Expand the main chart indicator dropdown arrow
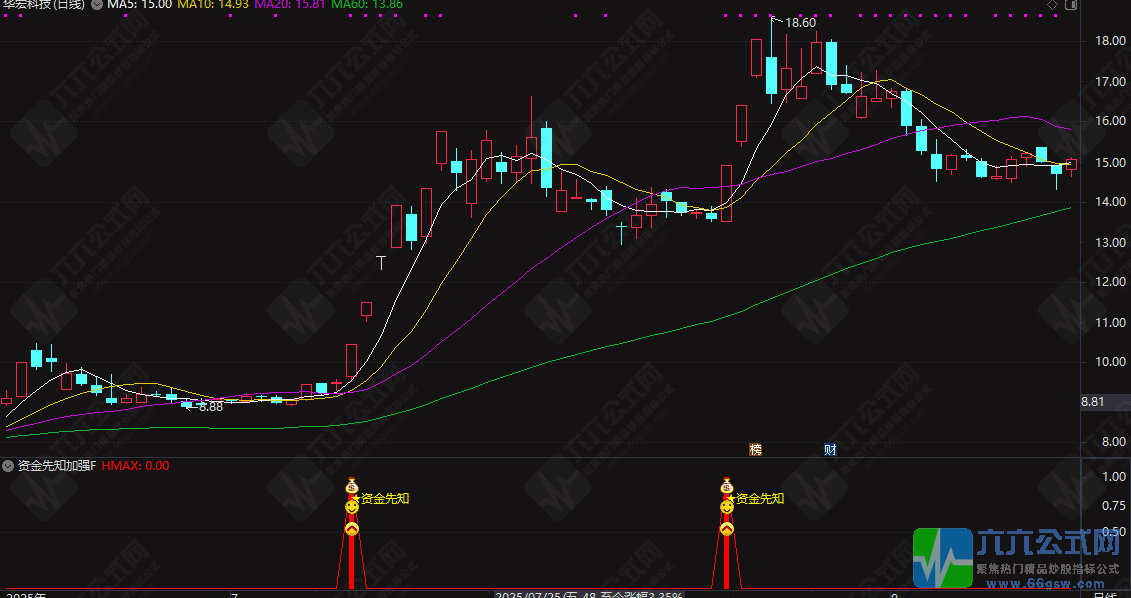 pos(96,5)
